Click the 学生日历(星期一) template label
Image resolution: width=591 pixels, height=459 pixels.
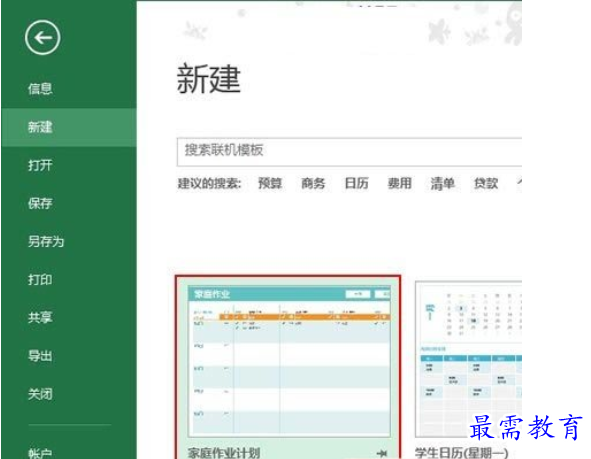tap(461, 453)
